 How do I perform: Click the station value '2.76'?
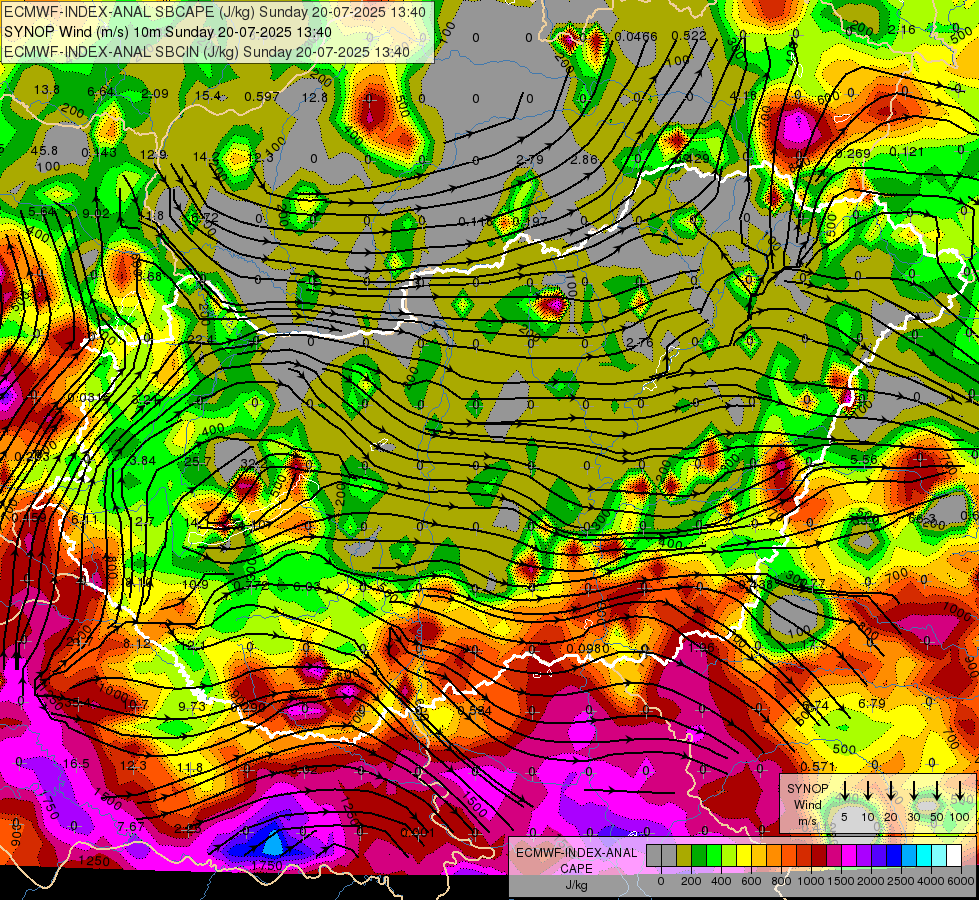point(639,342)
